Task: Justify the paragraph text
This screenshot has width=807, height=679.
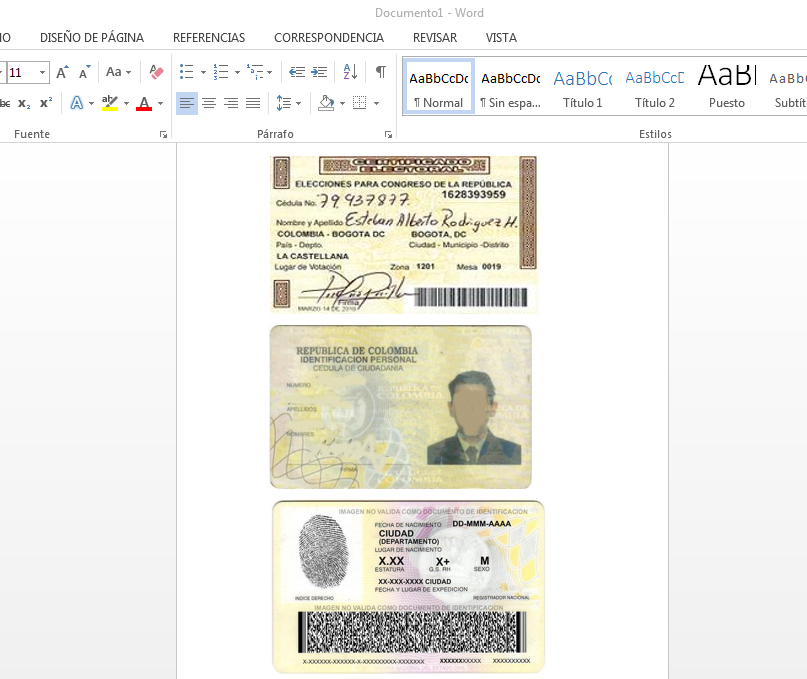Action: tap(253, 103)
